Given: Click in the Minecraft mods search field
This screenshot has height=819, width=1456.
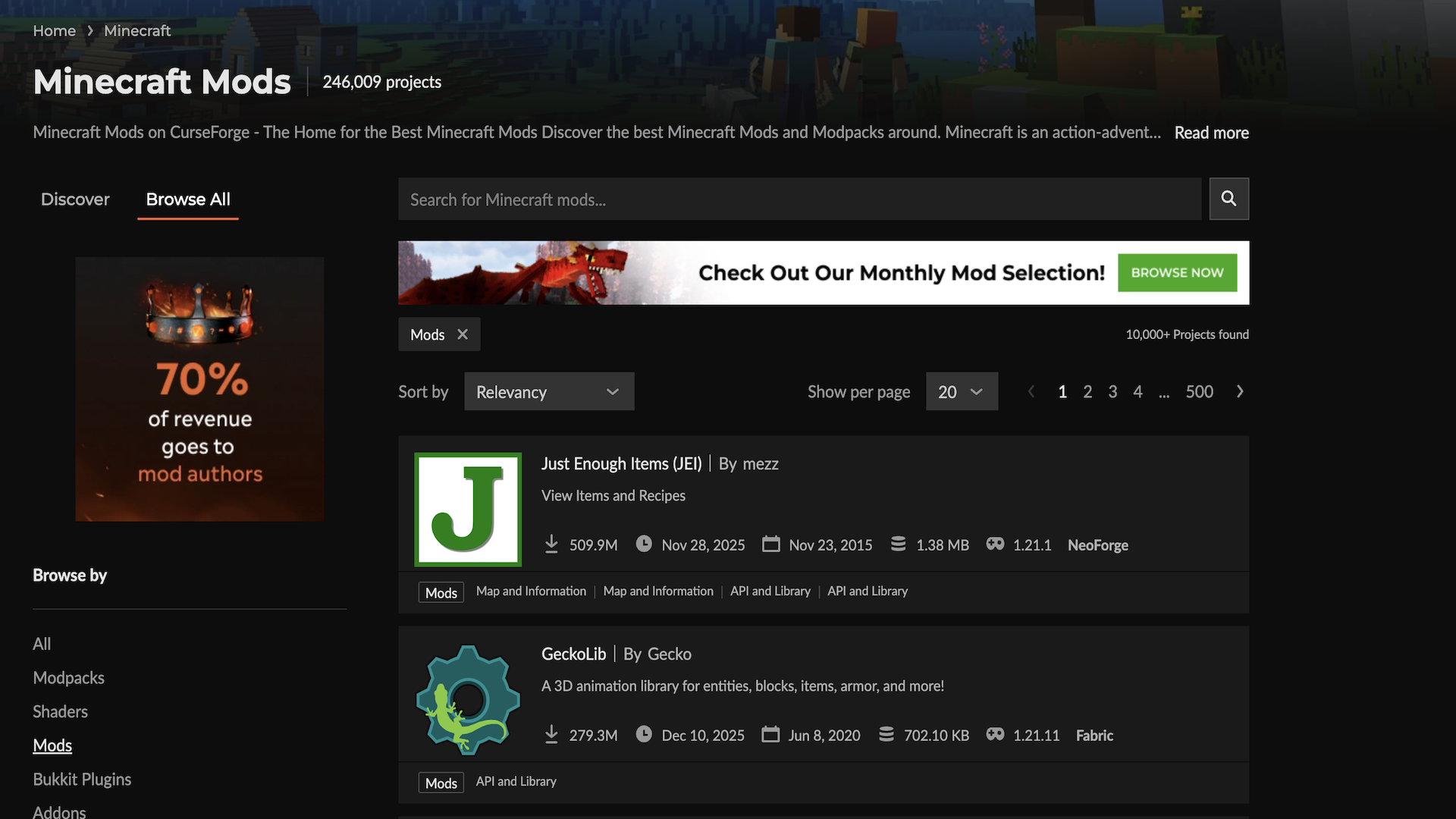Looking at the screenshot, I should pos(799,199).
